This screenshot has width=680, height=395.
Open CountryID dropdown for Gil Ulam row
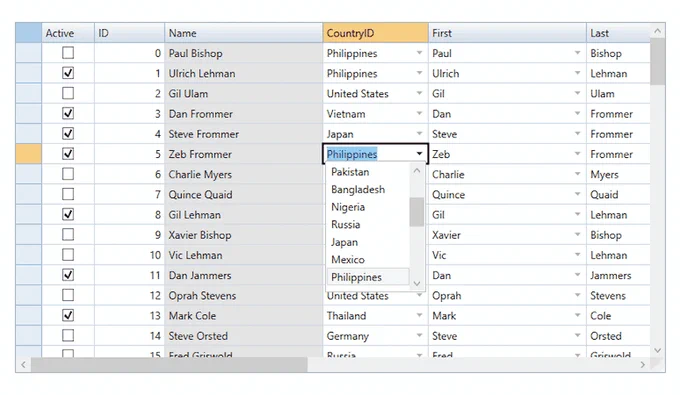[x=419, y=93]
